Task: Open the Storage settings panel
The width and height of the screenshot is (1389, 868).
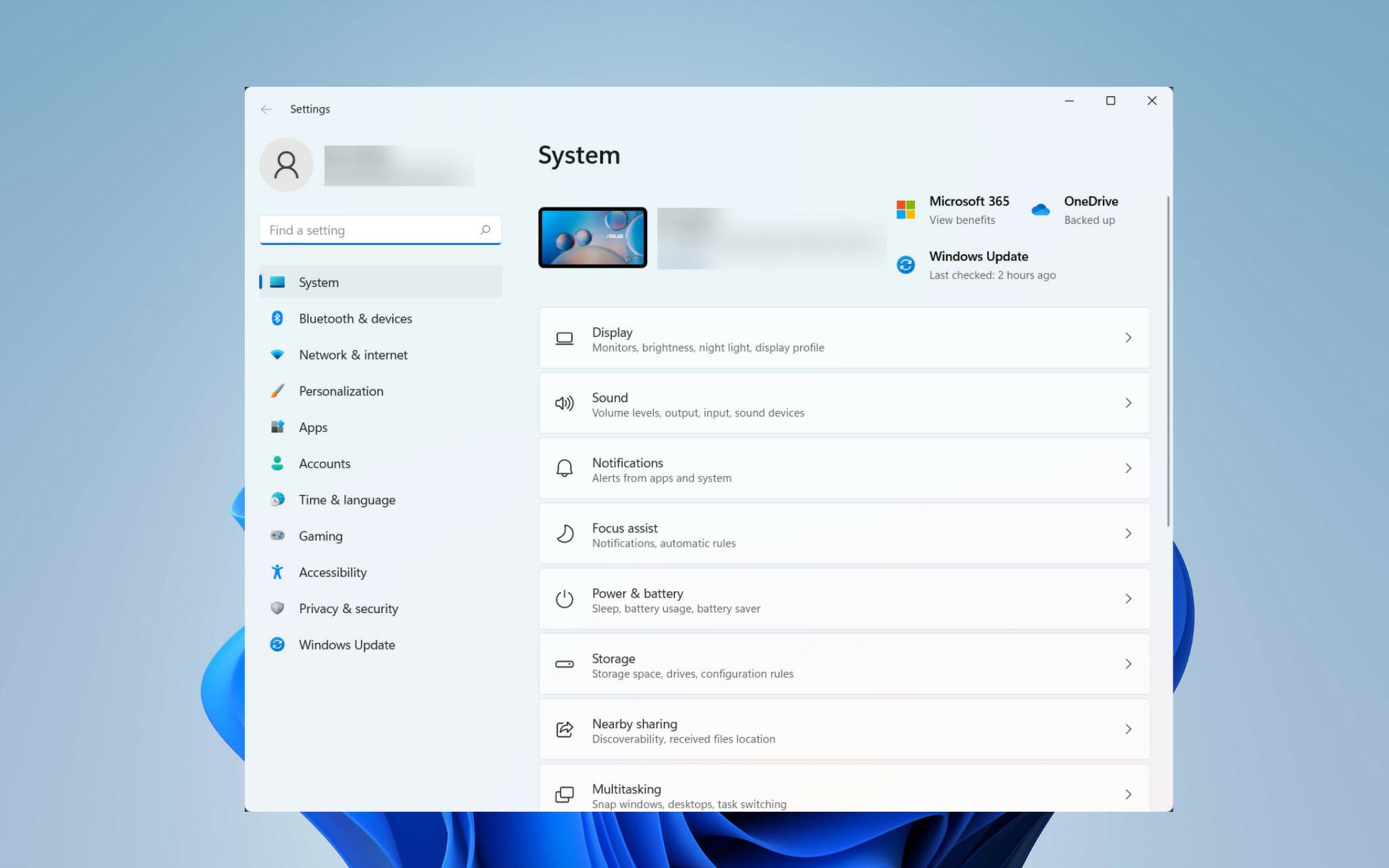Action: [x=844, y=664]
